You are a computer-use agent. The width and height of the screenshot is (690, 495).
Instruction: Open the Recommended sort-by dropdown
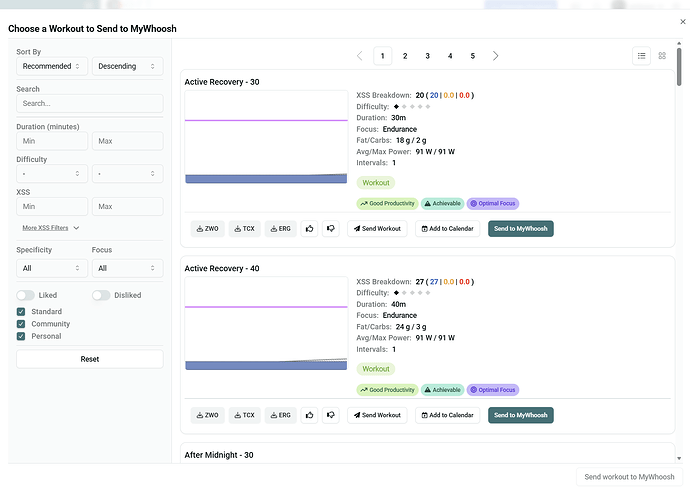click(x=52, y=66)
